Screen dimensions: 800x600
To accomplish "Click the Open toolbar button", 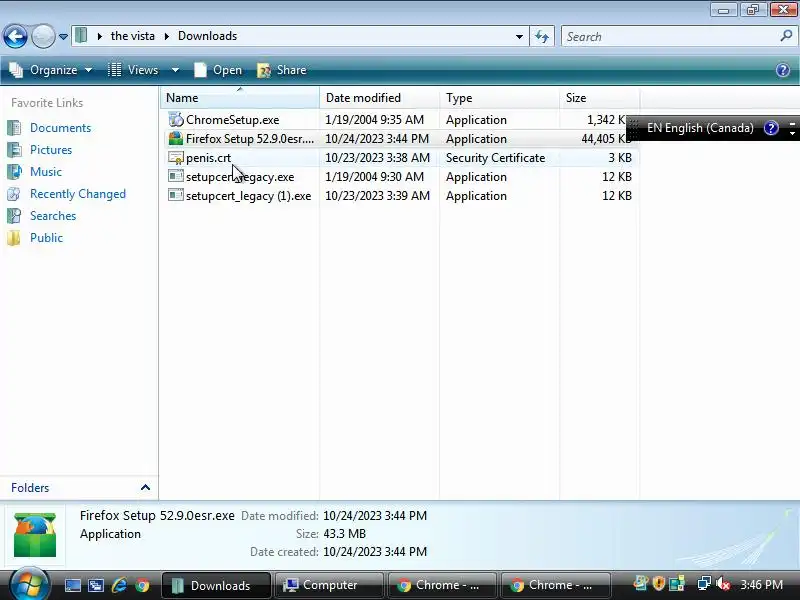I will pyautogui.click(x=218, y=70).
